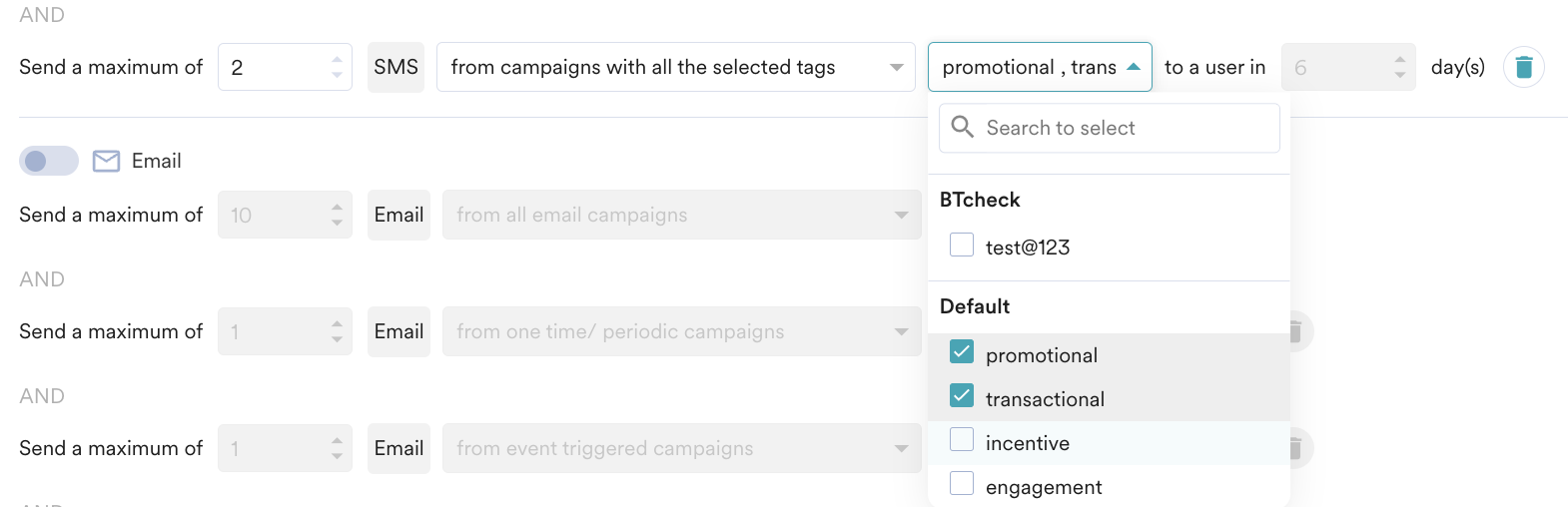
Task: Enable the incentive tag checkbox
Action: (962, 440)
